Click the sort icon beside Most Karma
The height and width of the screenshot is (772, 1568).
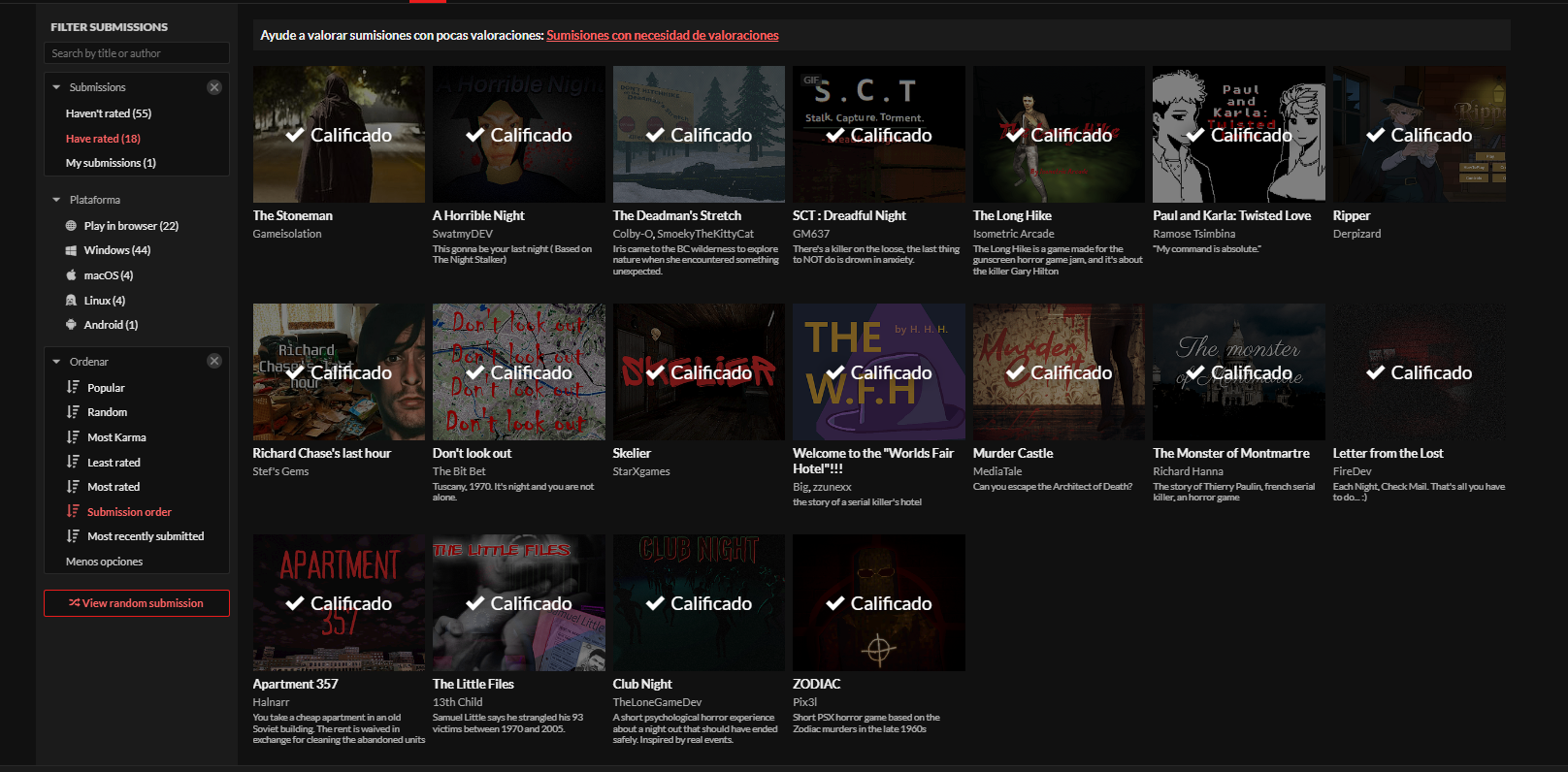coord(73,437)
